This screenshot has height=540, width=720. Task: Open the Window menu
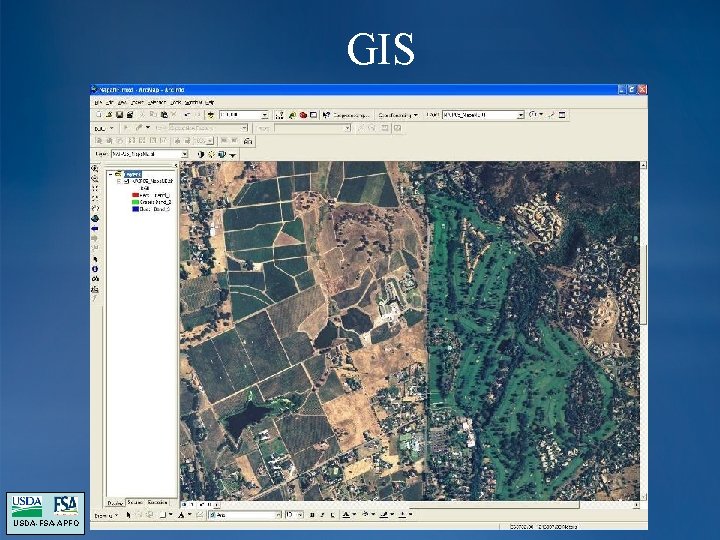(193, 102)
